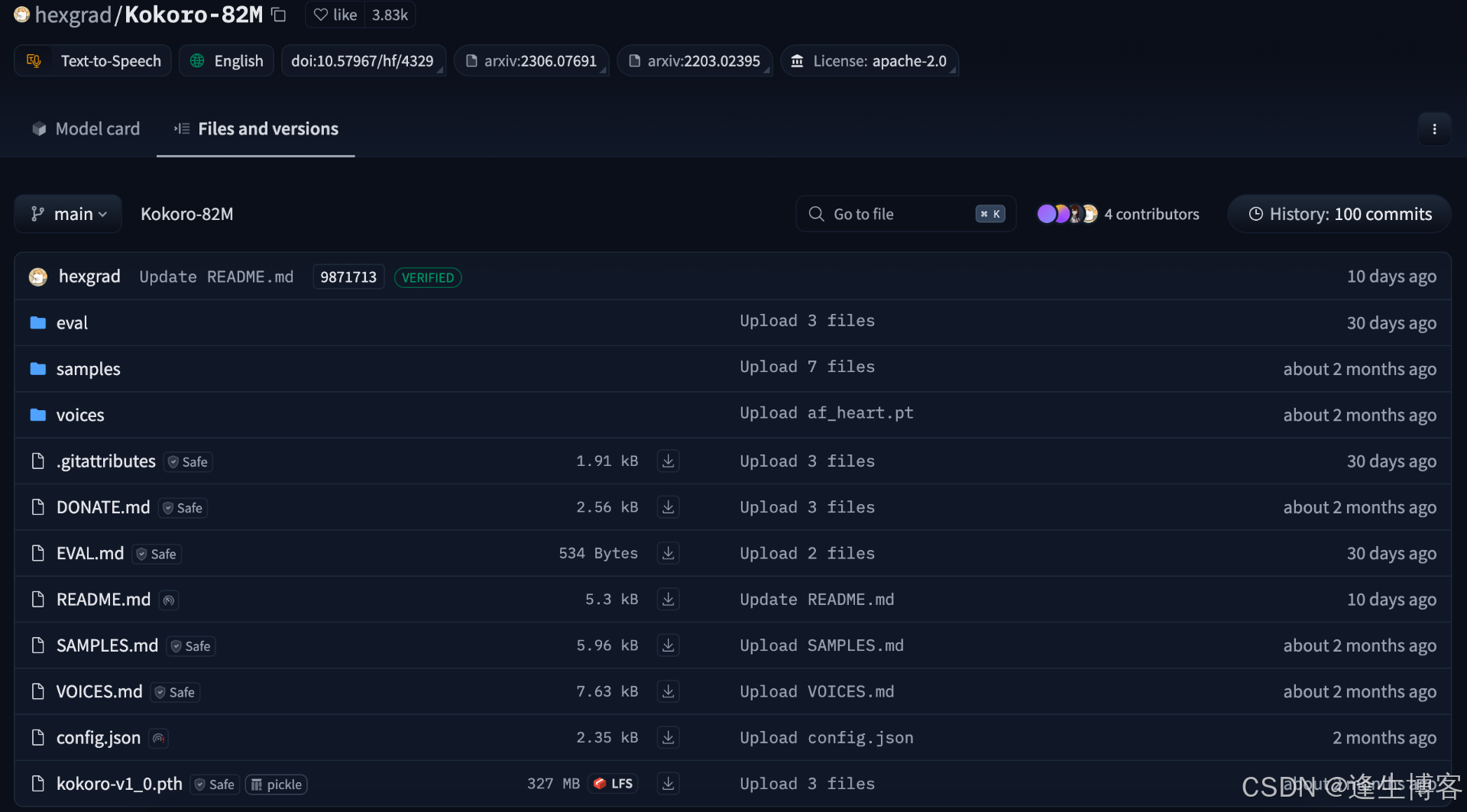The image size is (1467, 812).
Task: Focus the Go to file search field
Action: (x=906, y=214)
